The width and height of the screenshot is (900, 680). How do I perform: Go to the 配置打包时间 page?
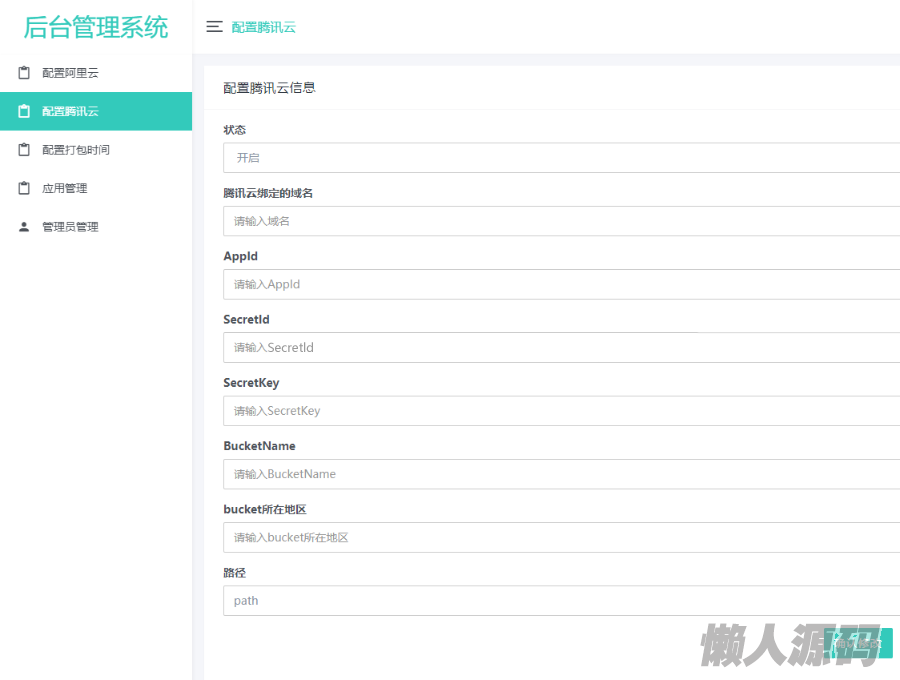pyautogui.click(x=76, y=150)
